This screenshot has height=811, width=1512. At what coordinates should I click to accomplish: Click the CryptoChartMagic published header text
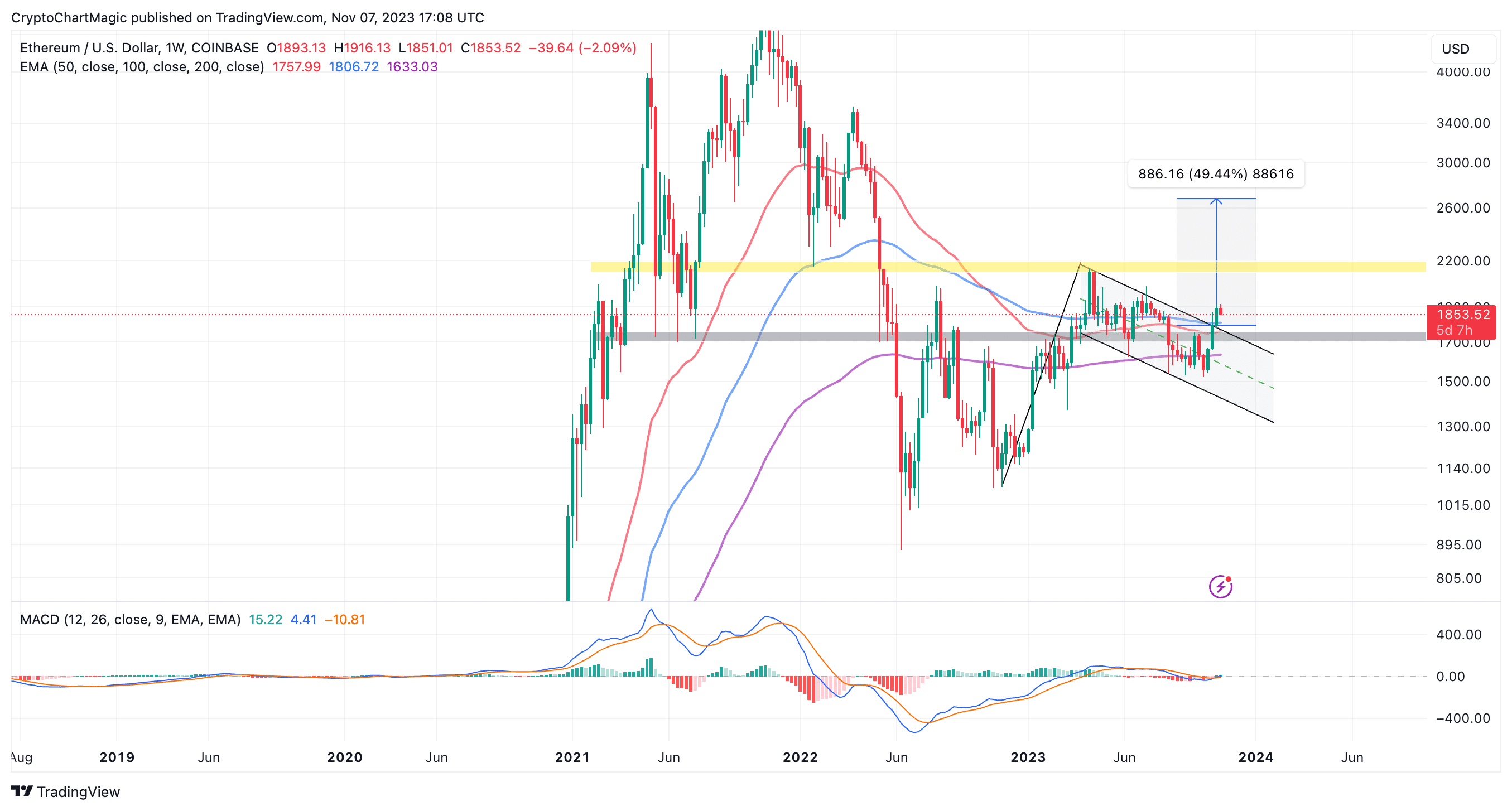(248, 18)
